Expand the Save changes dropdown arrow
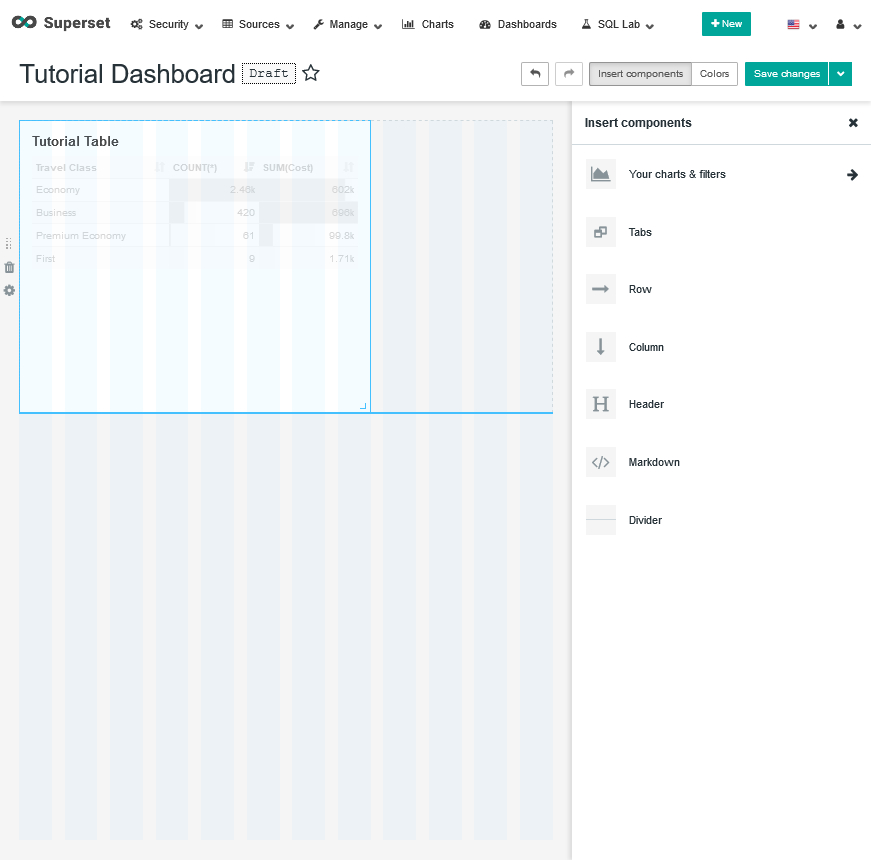The width and height of the screenshot is (871, 860). [840, 74]
